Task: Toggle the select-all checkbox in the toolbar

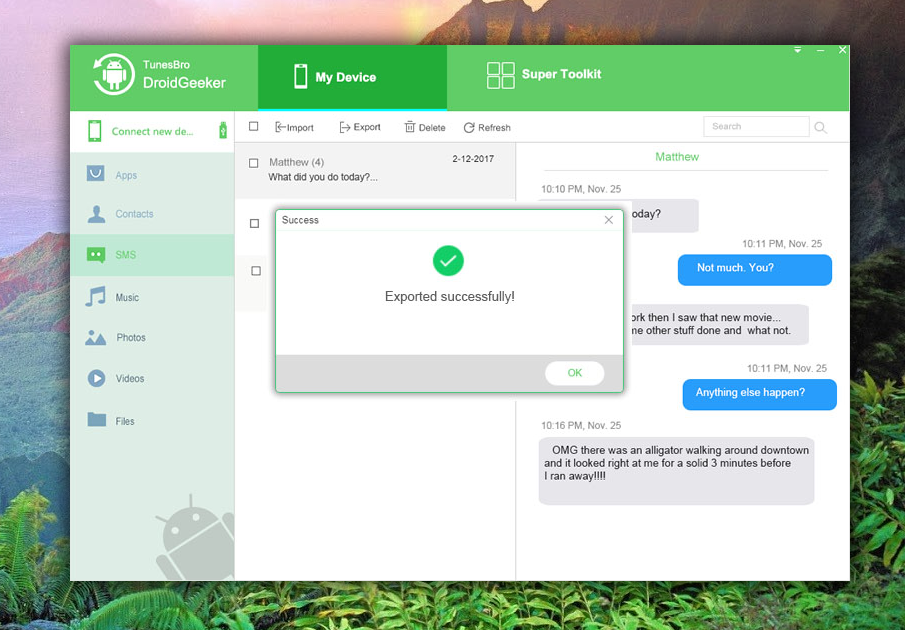Action: (x=253, y=126)
